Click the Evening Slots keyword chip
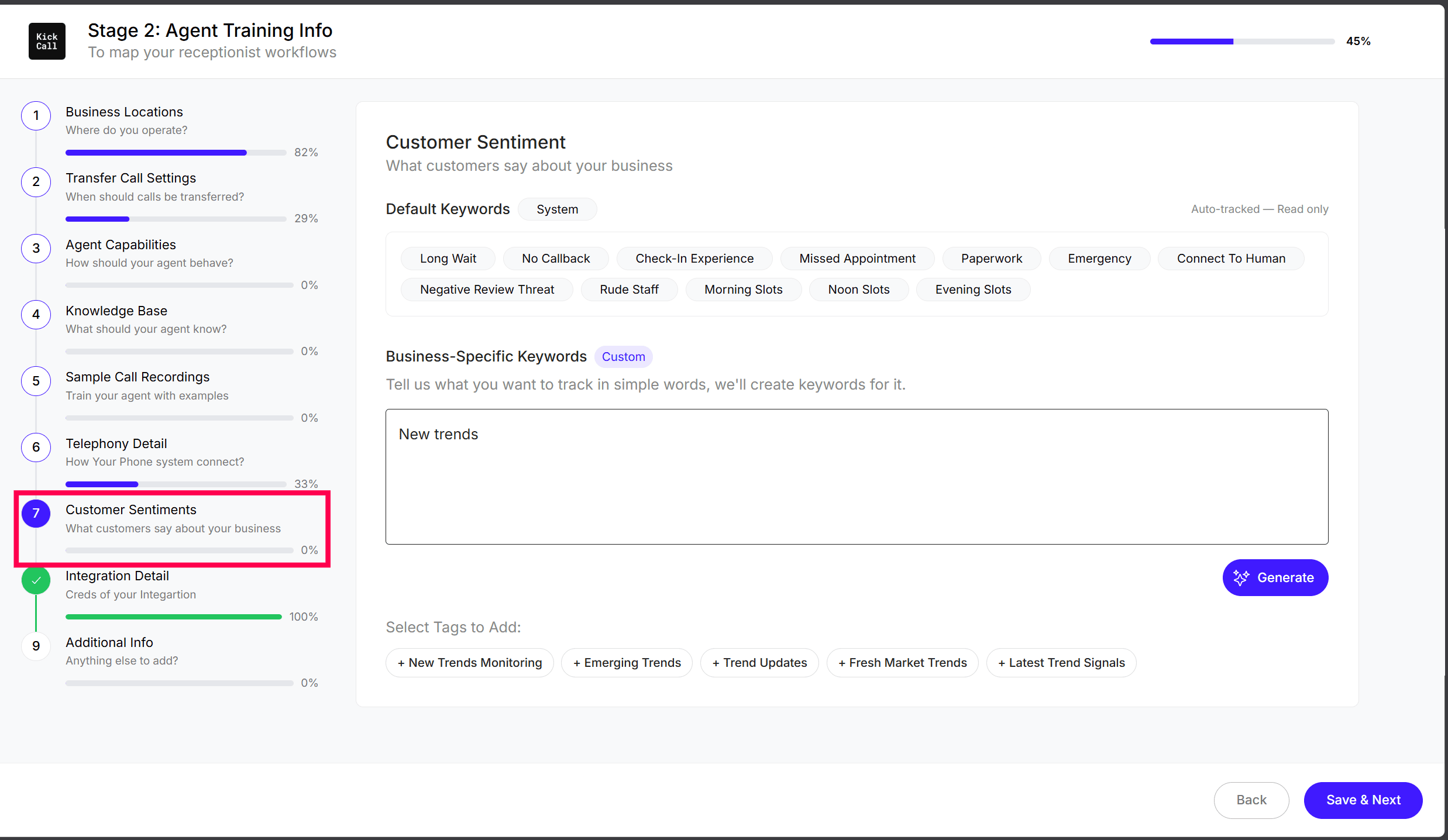Viewport: 1448px width, 840px height. pyautogui.click(x=973, y=290)
